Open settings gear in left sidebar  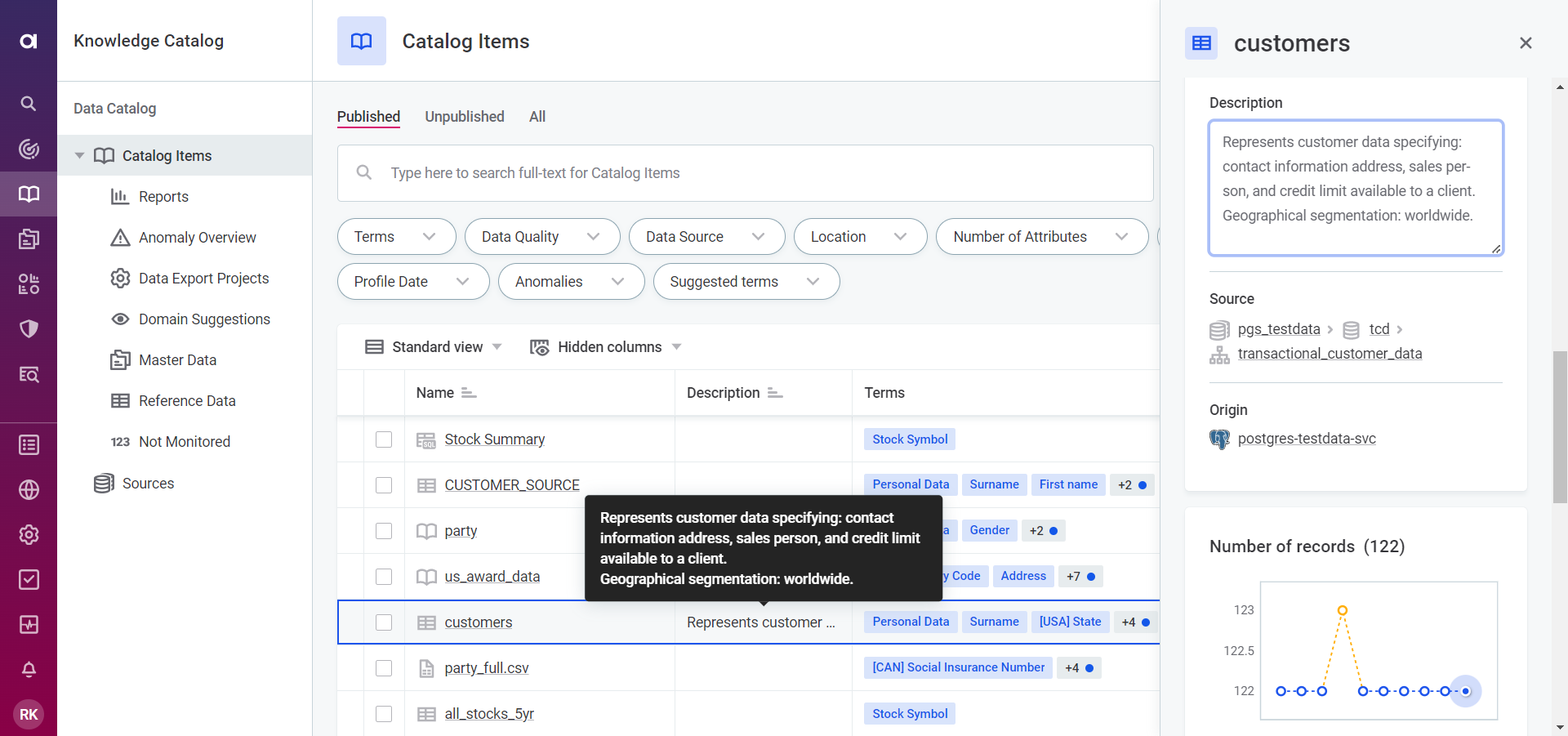[29, 534]
